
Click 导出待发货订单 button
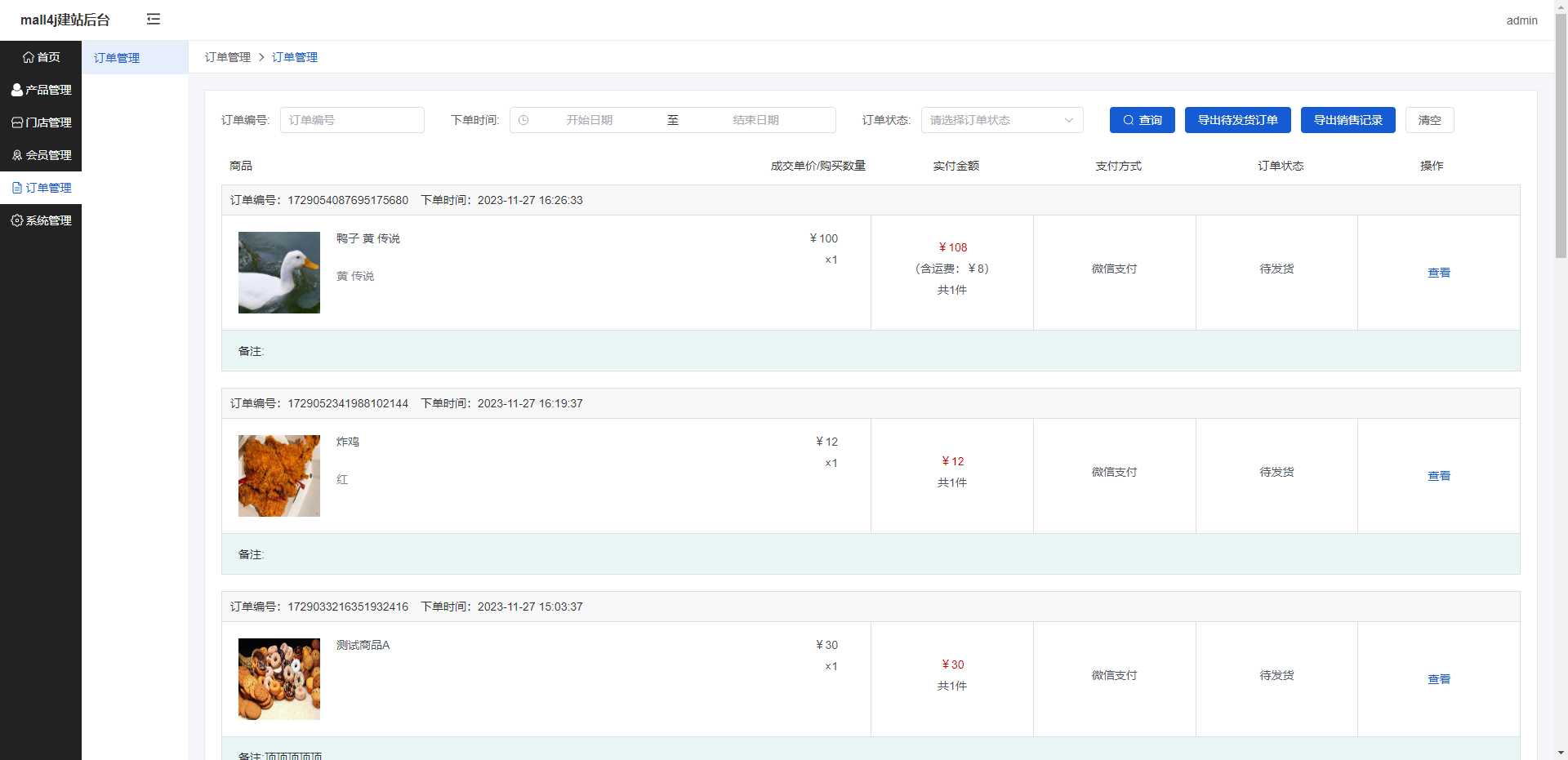pos(1237,120)
